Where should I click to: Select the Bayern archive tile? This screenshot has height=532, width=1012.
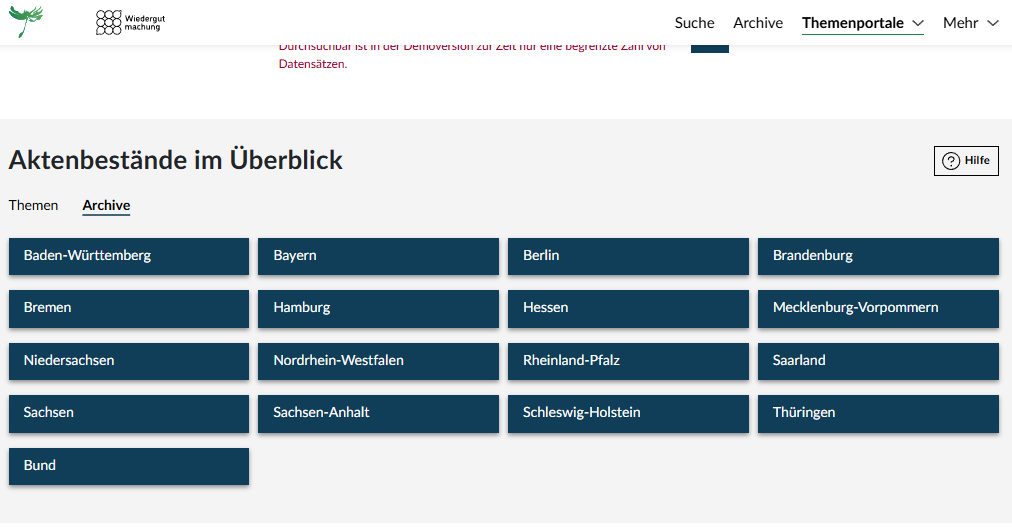[378, 256]
